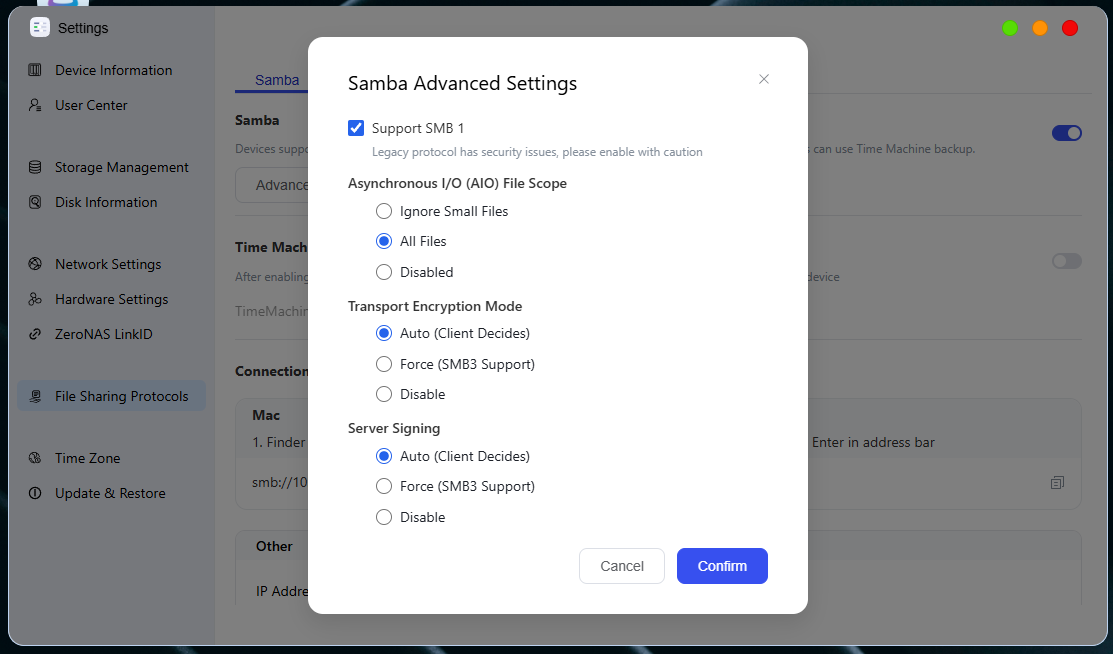
Task: Uncheck the Support SMB 1 checkbox
Action: click(x=356, y=128)
